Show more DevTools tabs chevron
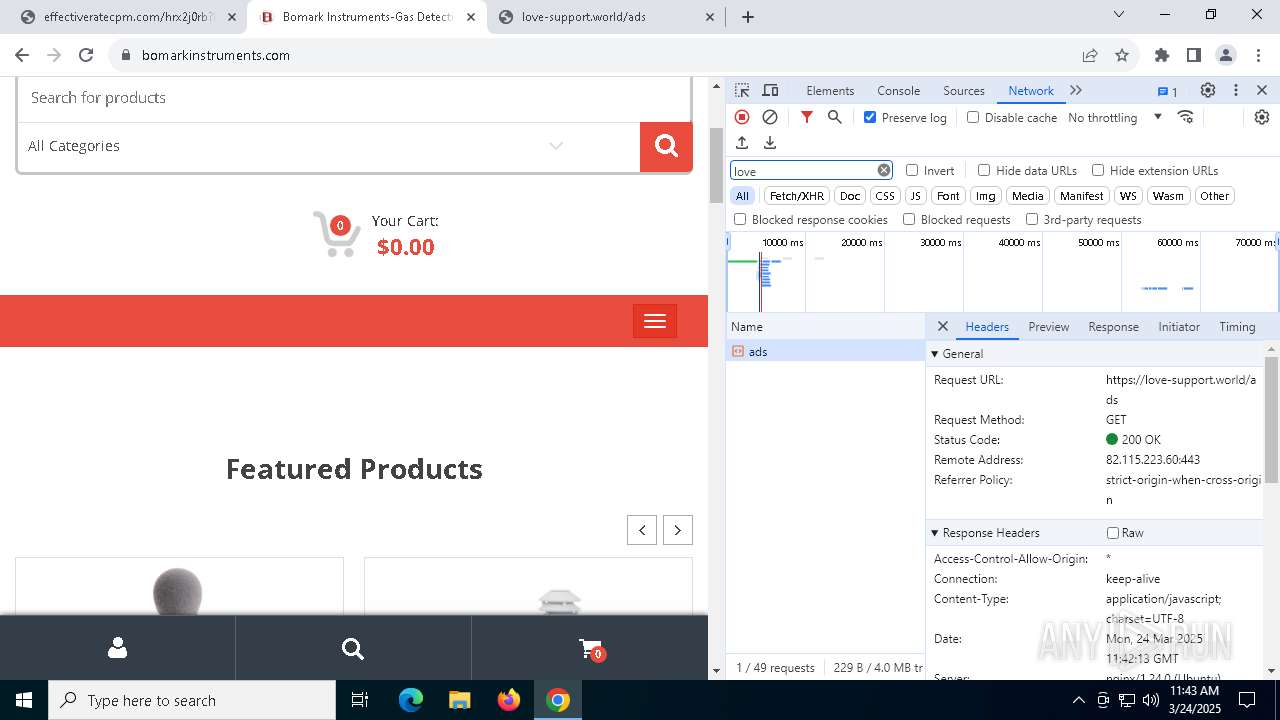The height and width of the screenshot is (720, 1280). (1076, 90)
